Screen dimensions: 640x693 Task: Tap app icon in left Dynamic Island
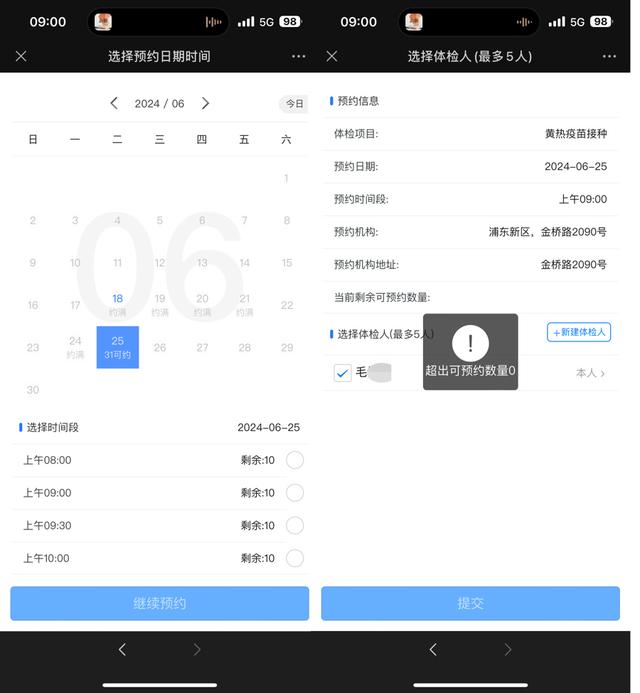click(x=103, y=22)
